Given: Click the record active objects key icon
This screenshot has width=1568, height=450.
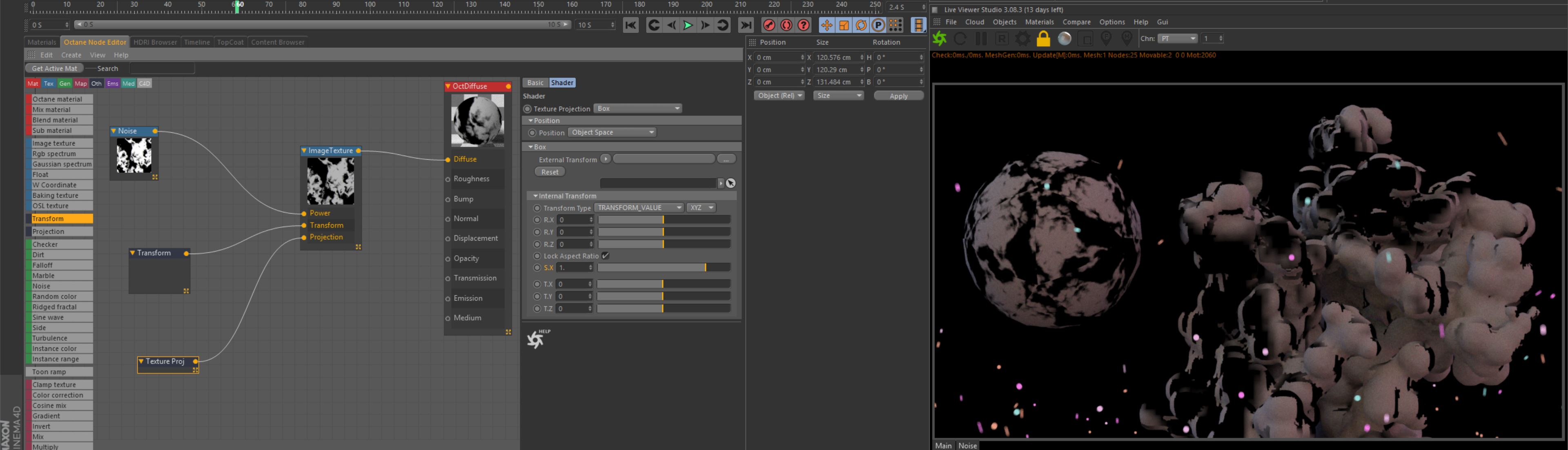Looking at the screenshot, I should (769, 25).
